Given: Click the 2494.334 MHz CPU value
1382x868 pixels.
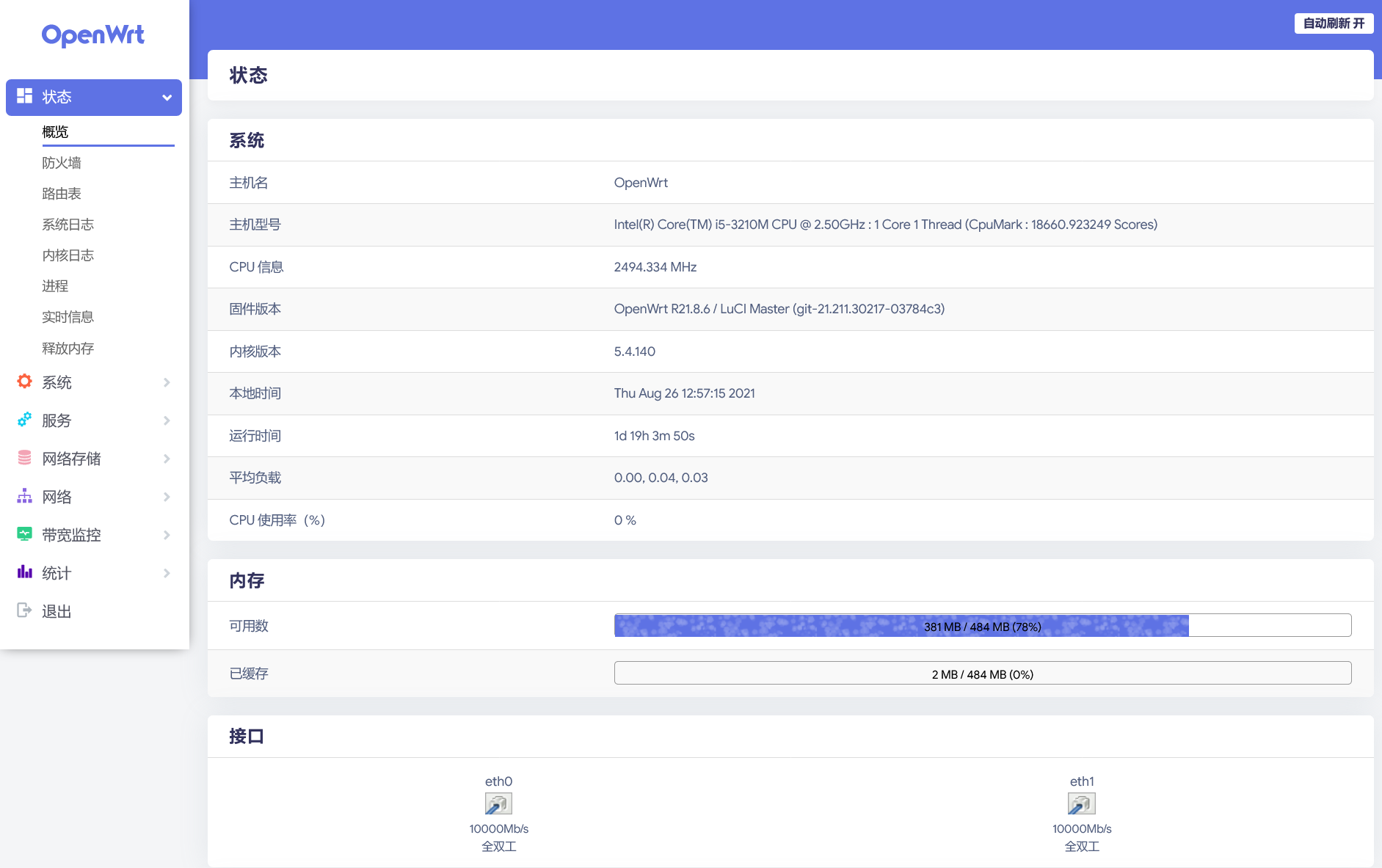Looking at the screenshot, I should coord(655,267).
